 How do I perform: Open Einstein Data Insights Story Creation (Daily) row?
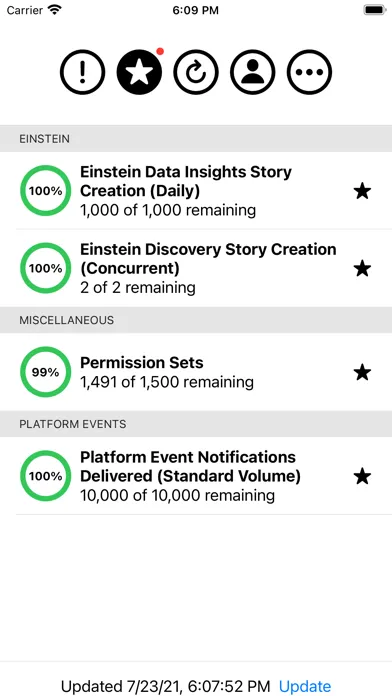coord(196,191)
